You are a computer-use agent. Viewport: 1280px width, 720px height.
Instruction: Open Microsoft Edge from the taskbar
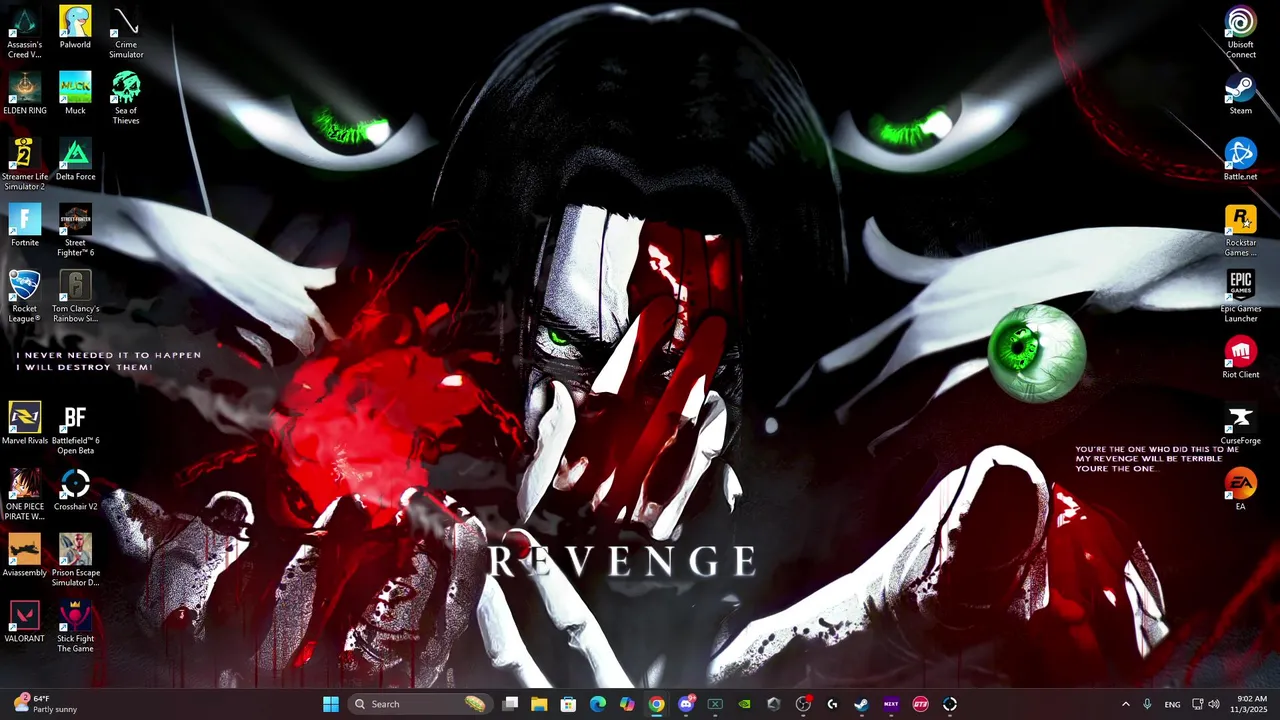click(x=598, y=704)
